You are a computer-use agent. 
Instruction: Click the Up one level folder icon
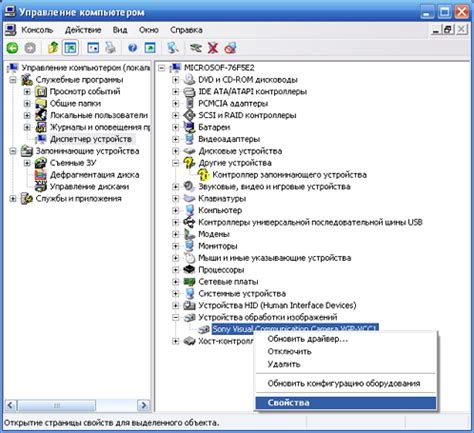pos(53,48)
